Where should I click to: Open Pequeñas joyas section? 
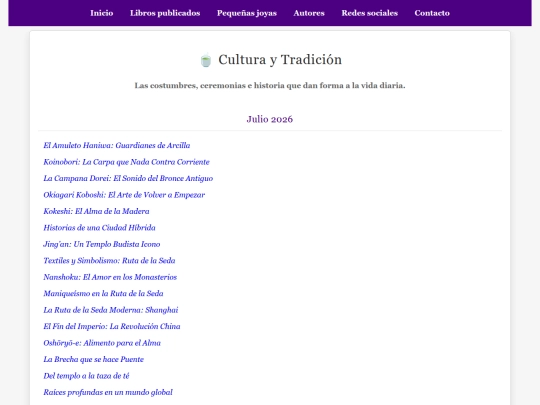pyautogui.click(x=247, y=13)
